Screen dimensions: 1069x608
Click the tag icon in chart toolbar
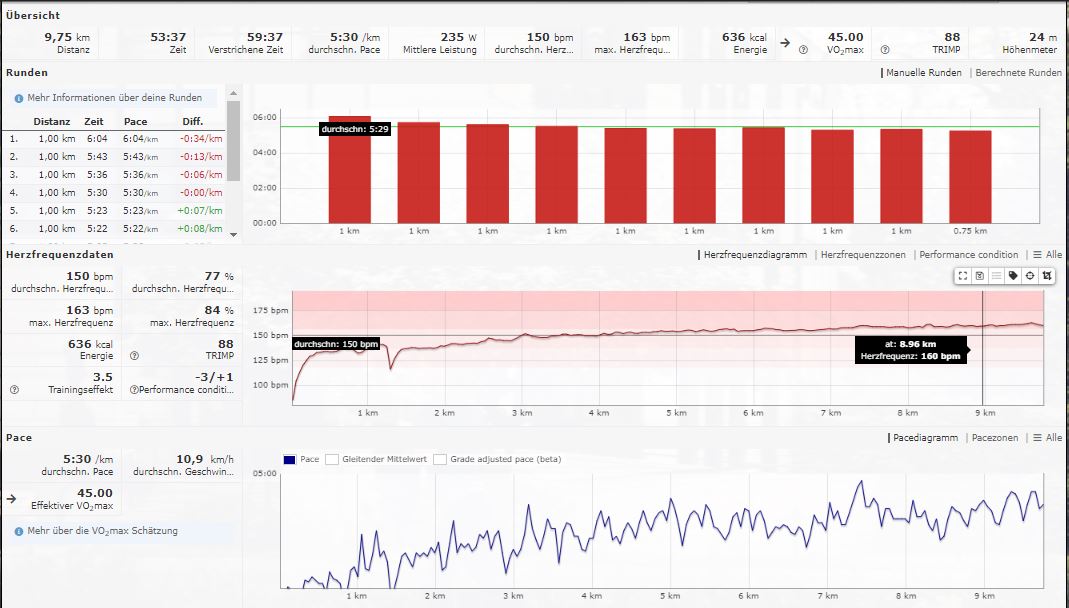pyautogui.click(x=1013, y=275)
